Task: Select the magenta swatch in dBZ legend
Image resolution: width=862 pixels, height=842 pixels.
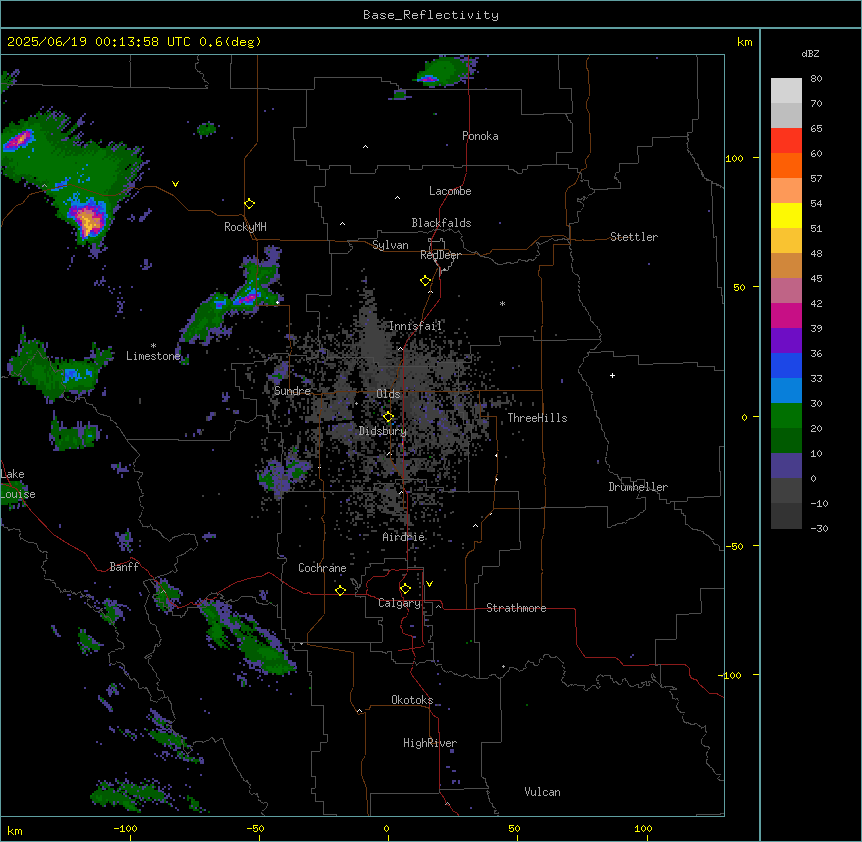Action: (786, 315)
